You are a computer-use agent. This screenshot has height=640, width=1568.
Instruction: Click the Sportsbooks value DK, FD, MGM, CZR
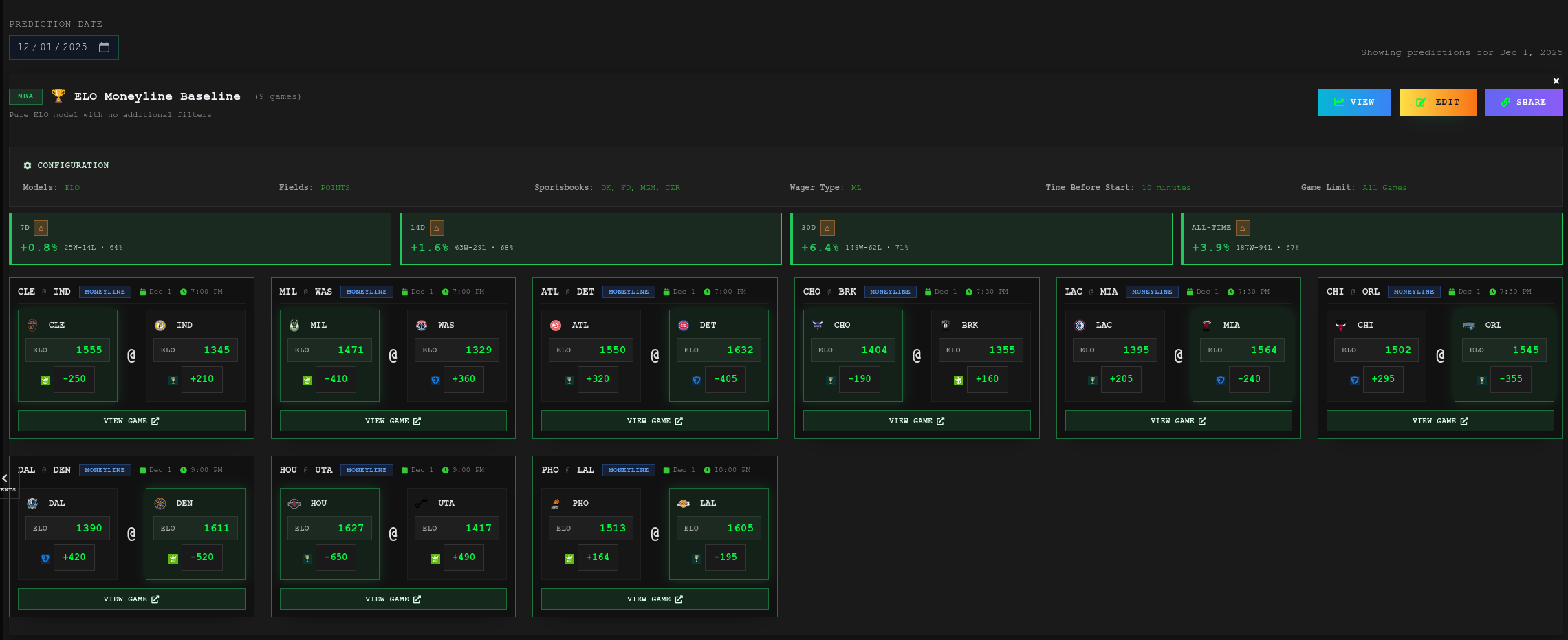coord(640,188)
